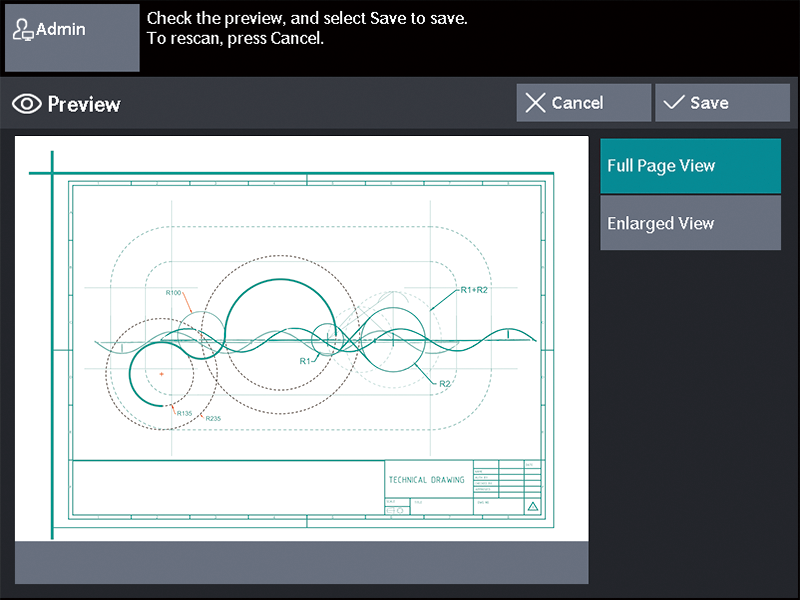Image resolution: width=800 pixels, height=600 pixels.
Task: Click the gray bar below the preview
Action: pyautogui.click(x=301, y=563)
